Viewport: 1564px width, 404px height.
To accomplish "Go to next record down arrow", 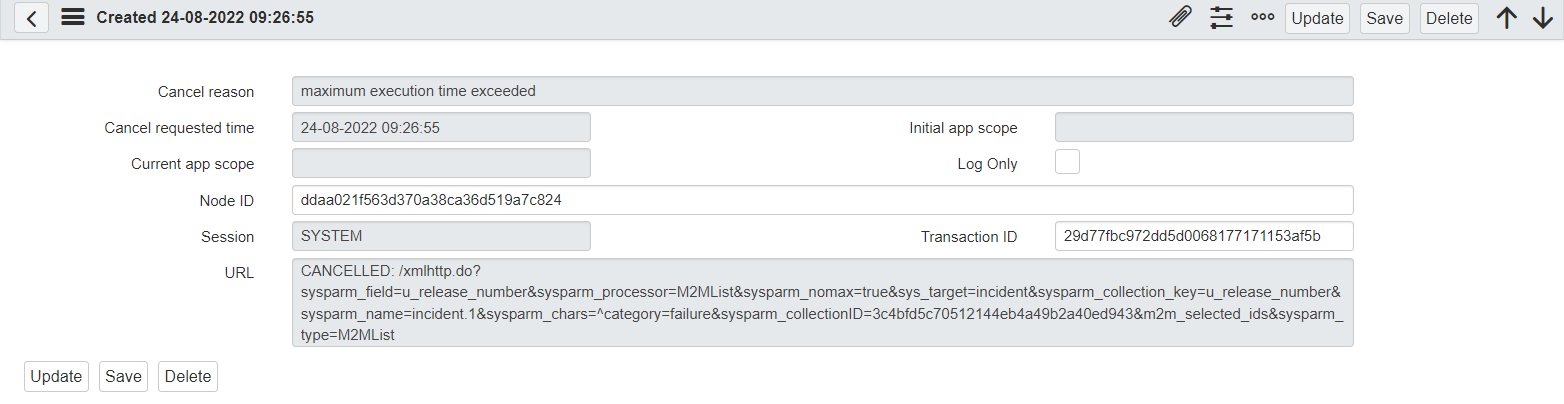I will pyautogui.click(x=1542, y=18).
